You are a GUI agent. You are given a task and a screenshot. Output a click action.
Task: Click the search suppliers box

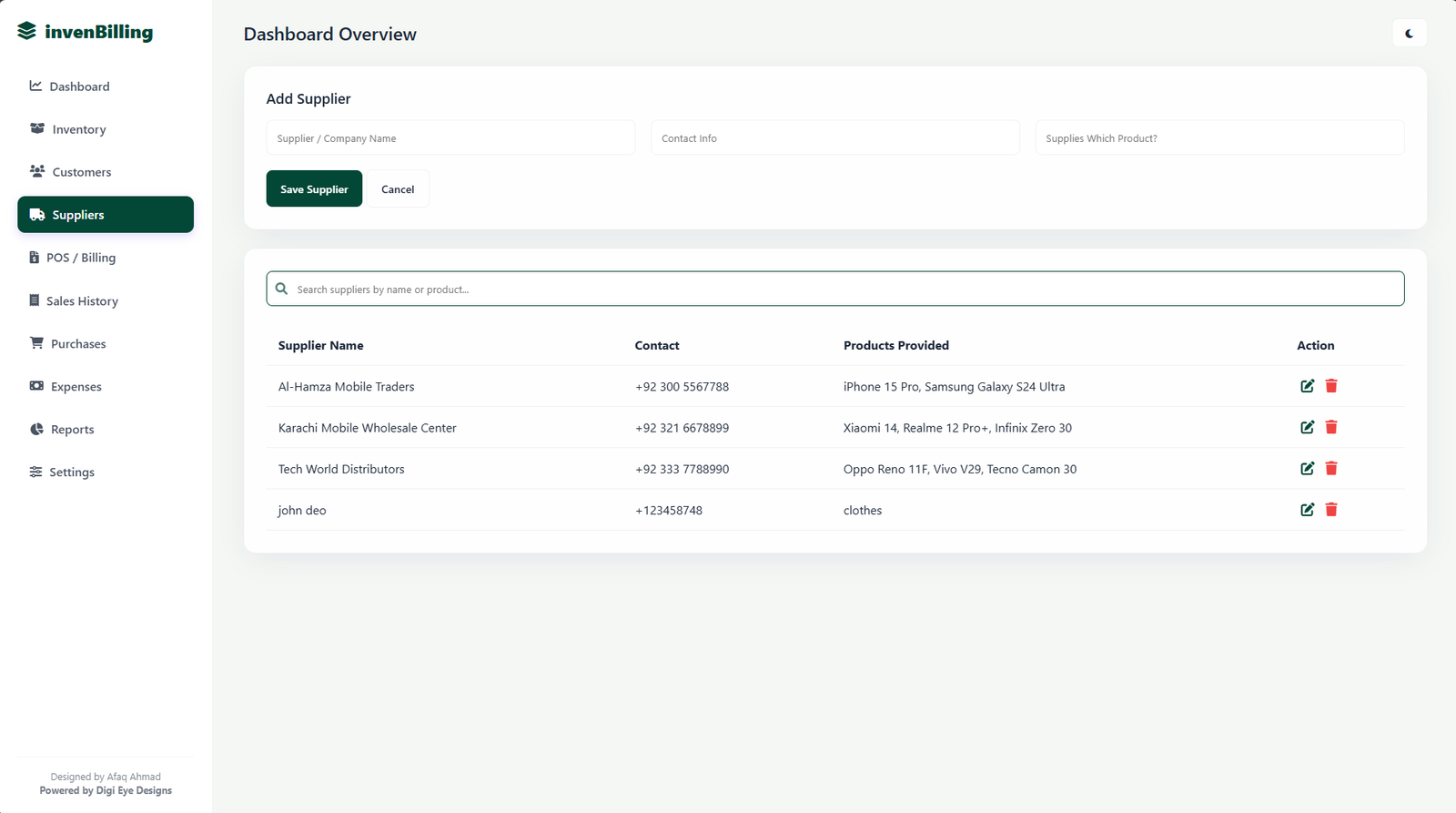[834, 290]
